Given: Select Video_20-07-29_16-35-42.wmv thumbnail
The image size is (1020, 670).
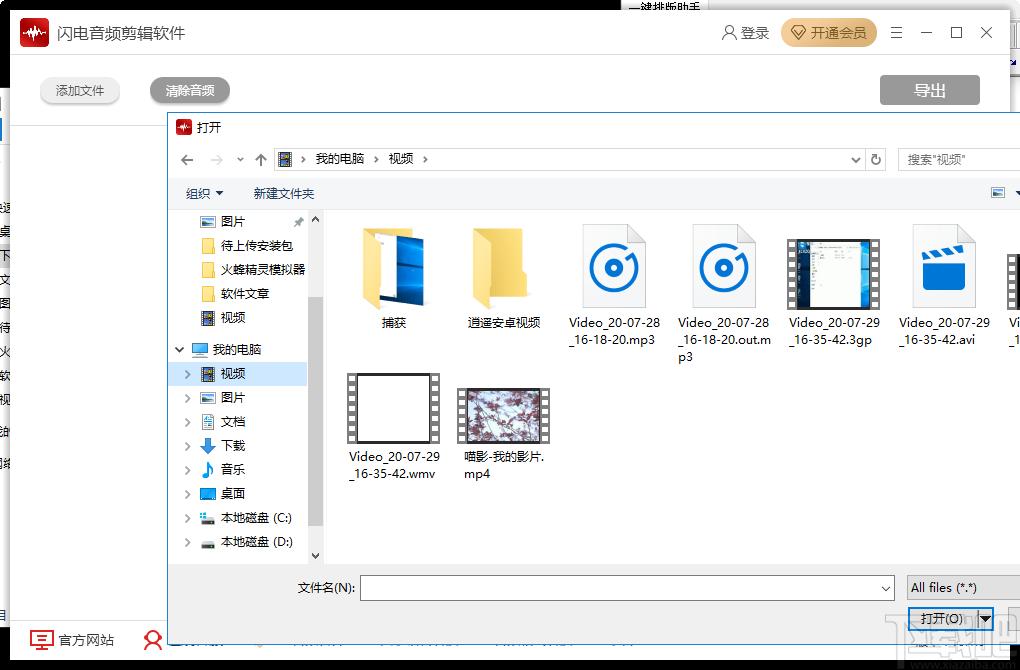Looking at the screenshot, I should (x=394, y=409).
